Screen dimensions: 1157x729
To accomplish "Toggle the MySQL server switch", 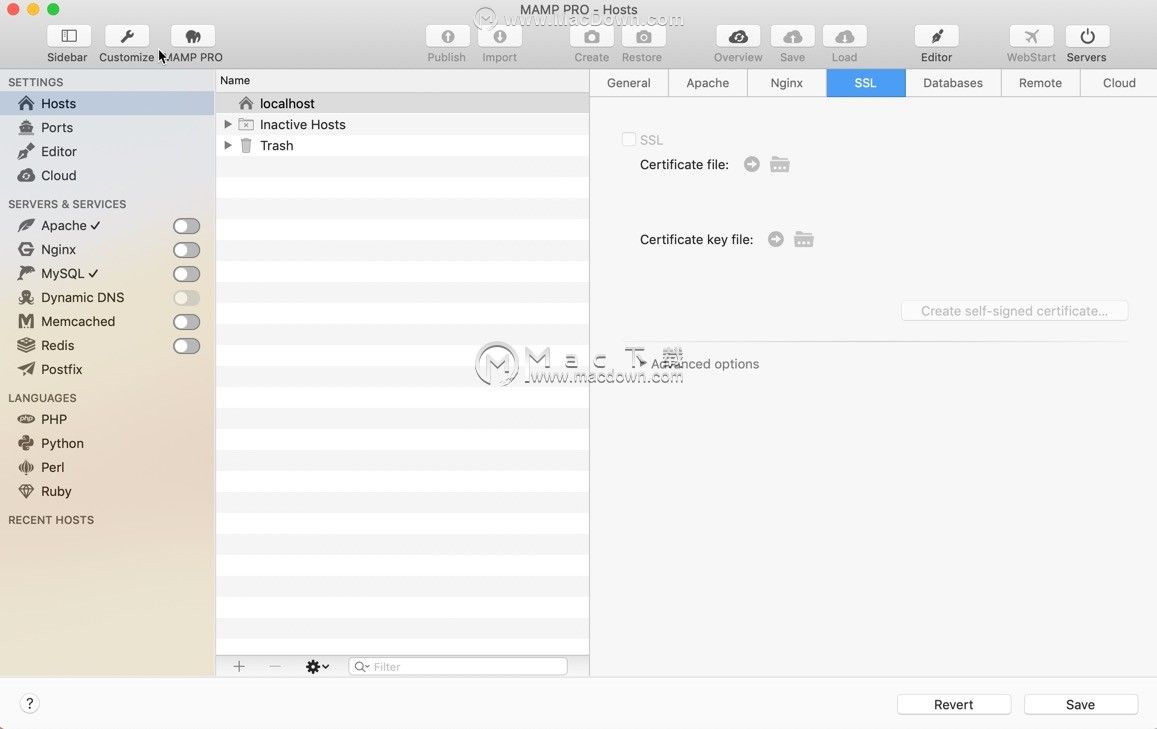I will coord(187,274).
